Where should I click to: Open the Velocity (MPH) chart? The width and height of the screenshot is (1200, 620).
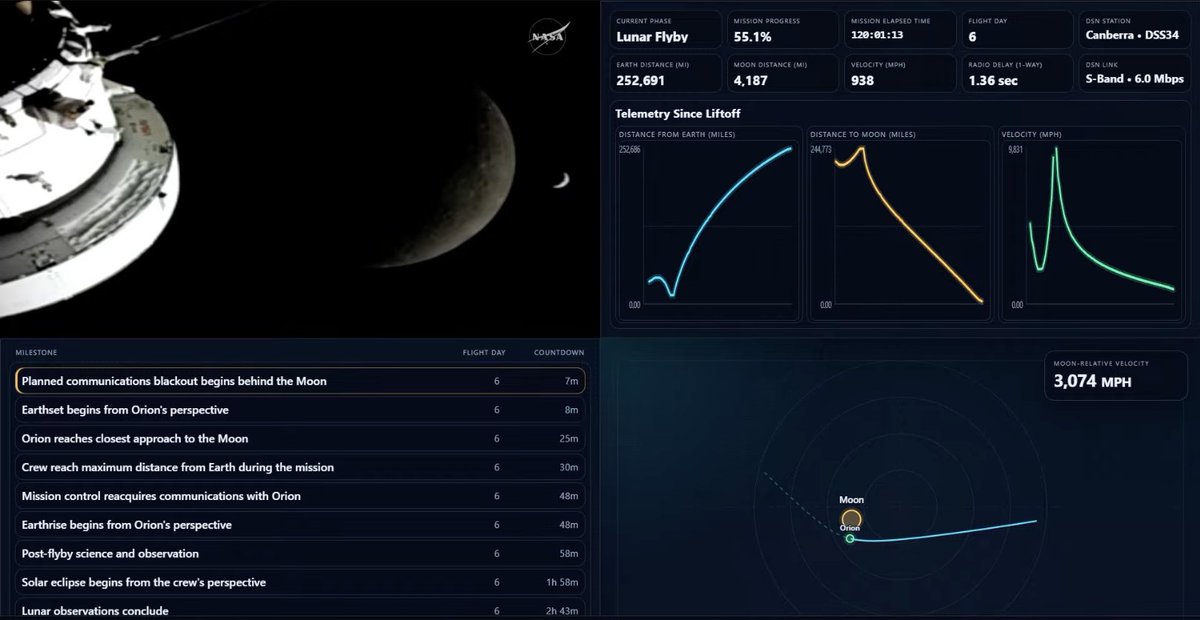click(x=1091, y=224)
